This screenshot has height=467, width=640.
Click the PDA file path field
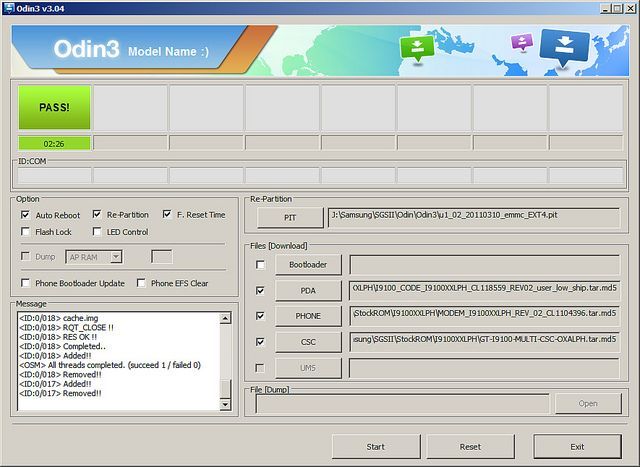[485, 291]
